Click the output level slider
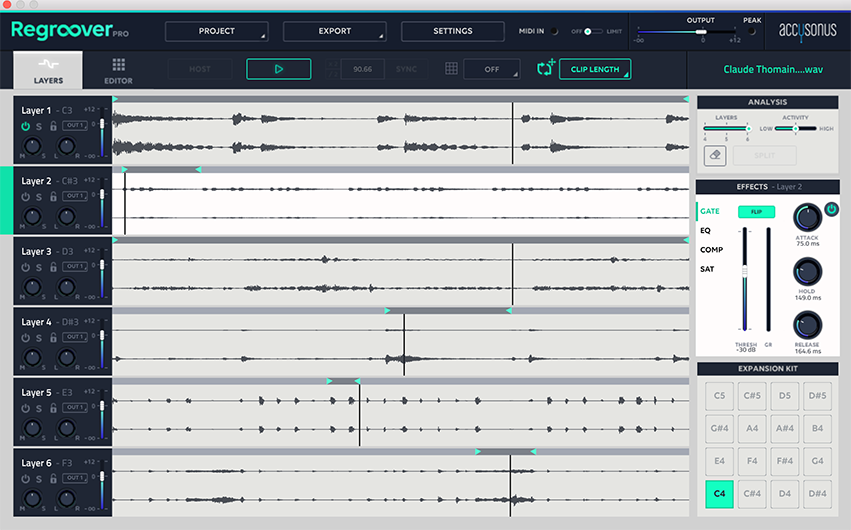This screenshot has height=530, width=851. point(688,32)
